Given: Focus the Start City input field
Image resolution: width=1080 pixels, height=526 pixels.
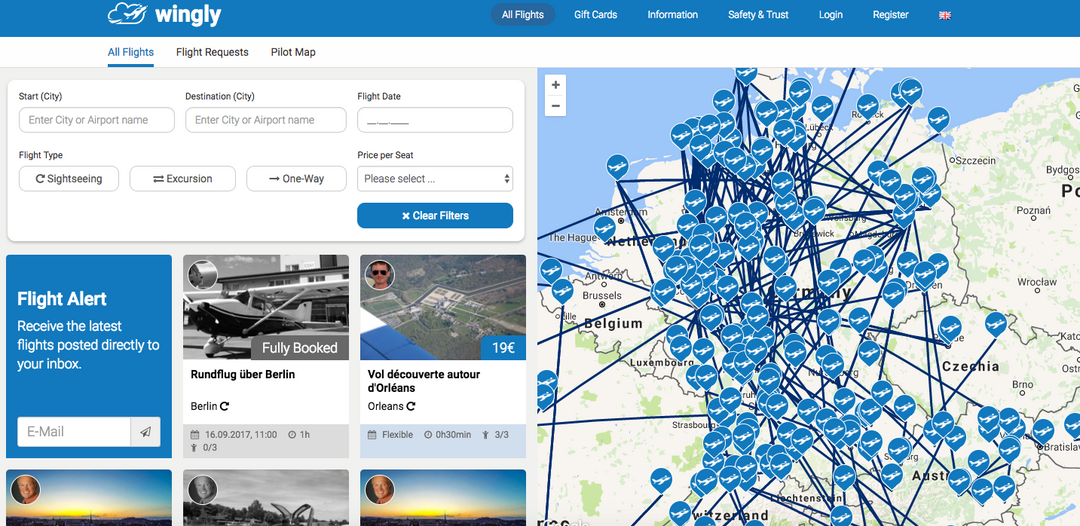Looking at the screenshot, I should tap(96, 121).
